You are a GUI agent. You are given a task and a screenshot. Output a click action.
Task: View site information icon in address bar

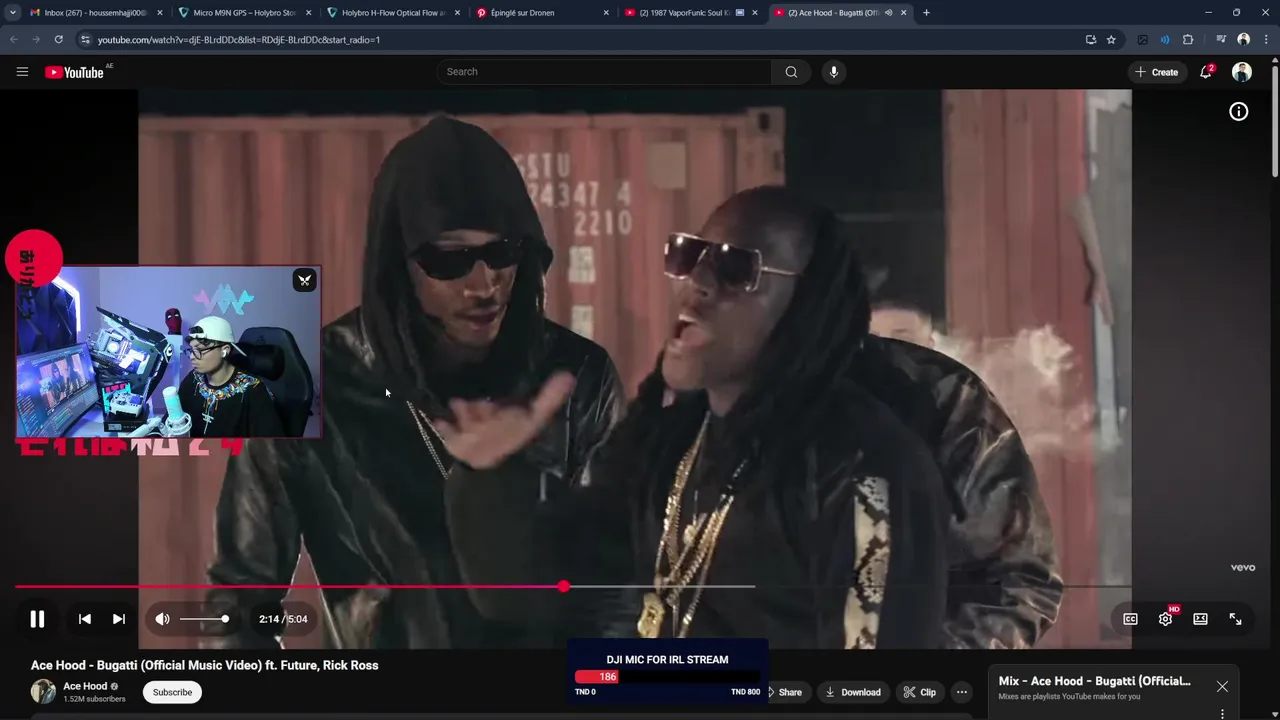click(x=85, y=40)
